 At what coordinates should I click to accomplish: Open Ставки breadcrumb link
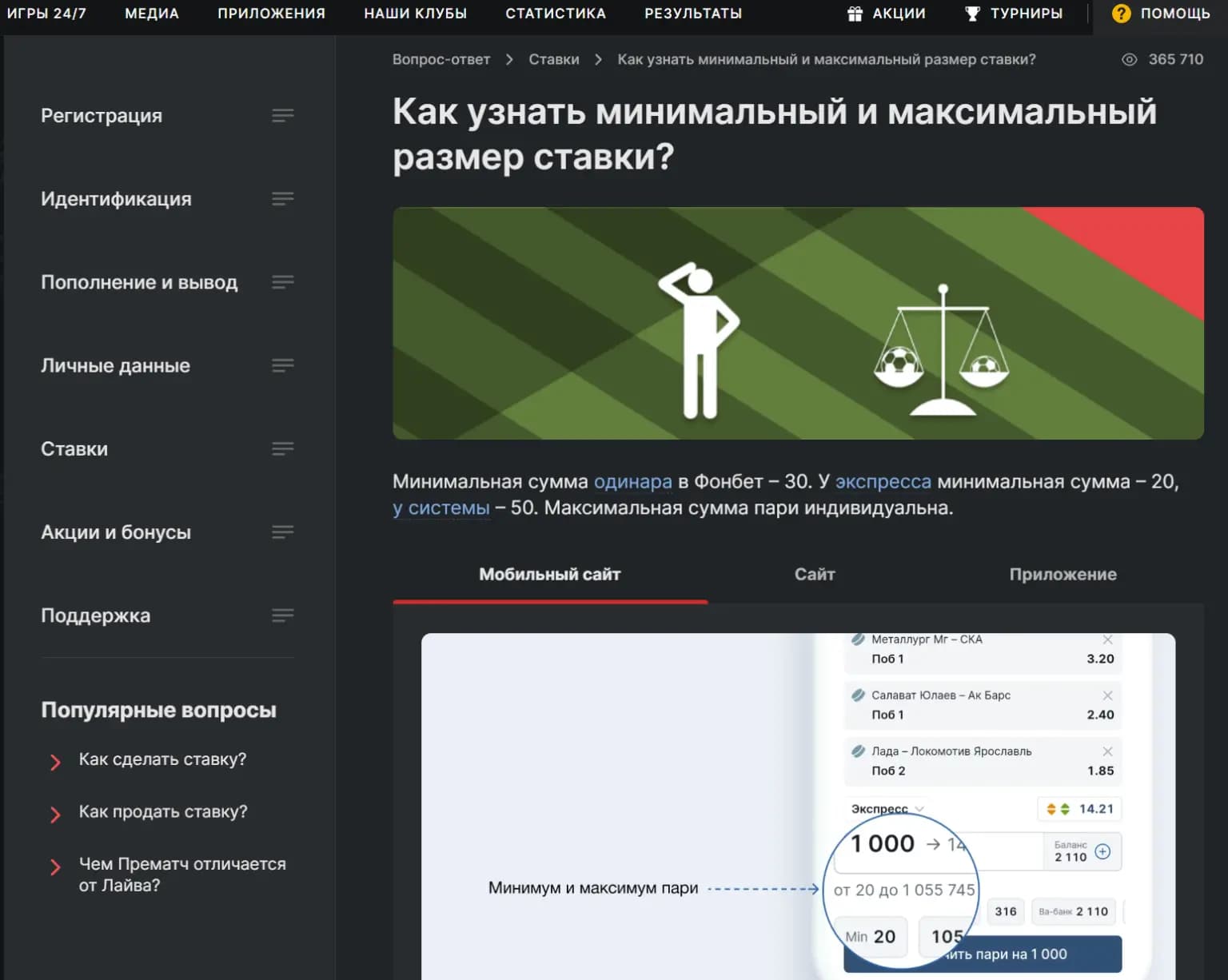554,59
